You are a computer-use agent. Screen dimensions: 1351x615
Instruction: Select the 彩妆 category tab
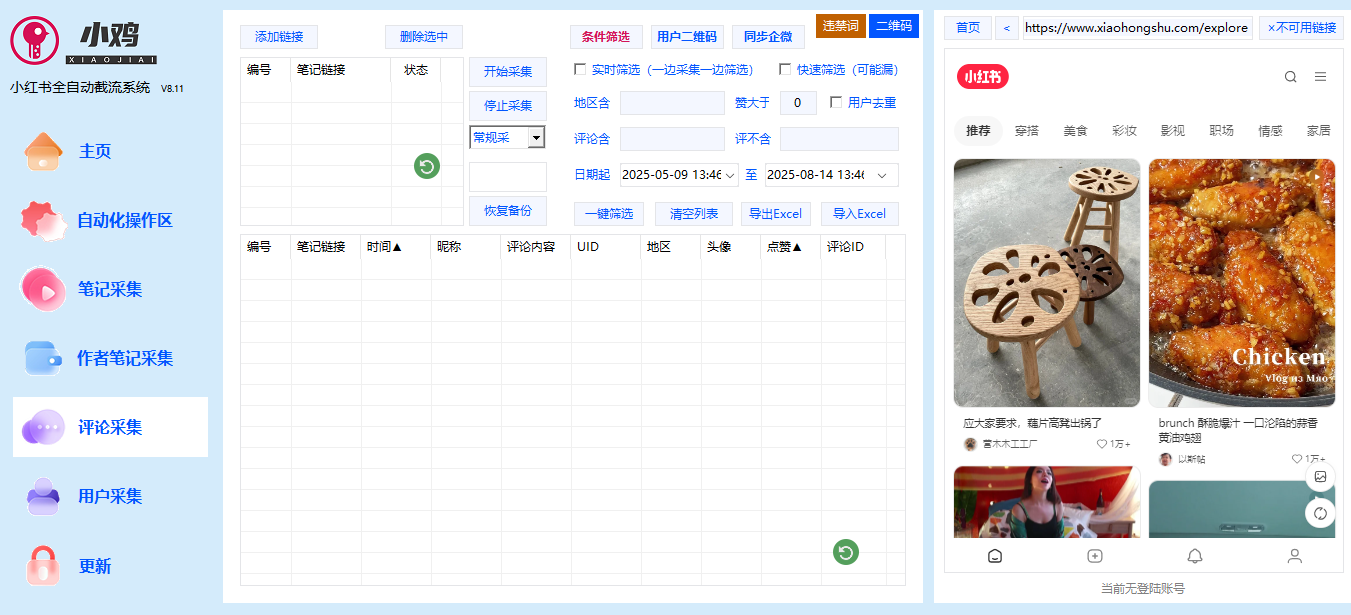tap(1124, 131)
